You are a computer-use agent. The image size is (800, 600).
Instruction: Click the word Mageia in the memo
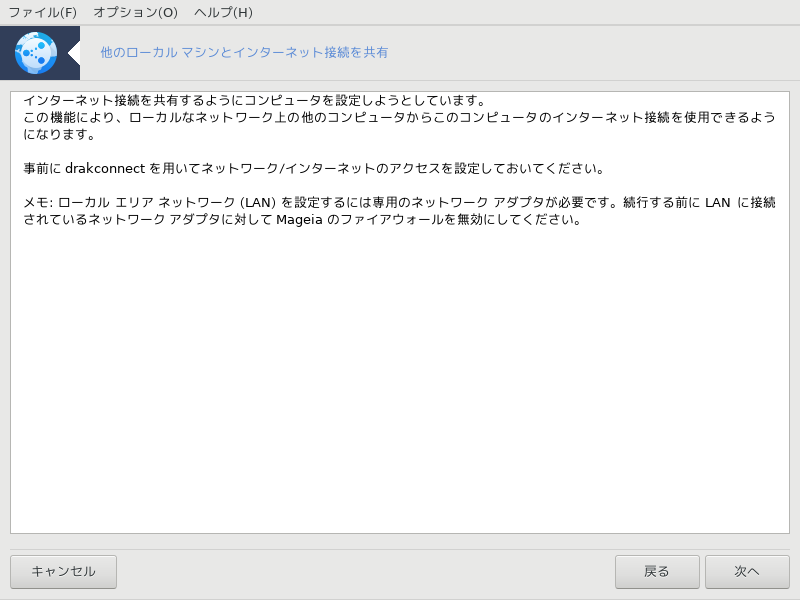click(299, 220)
